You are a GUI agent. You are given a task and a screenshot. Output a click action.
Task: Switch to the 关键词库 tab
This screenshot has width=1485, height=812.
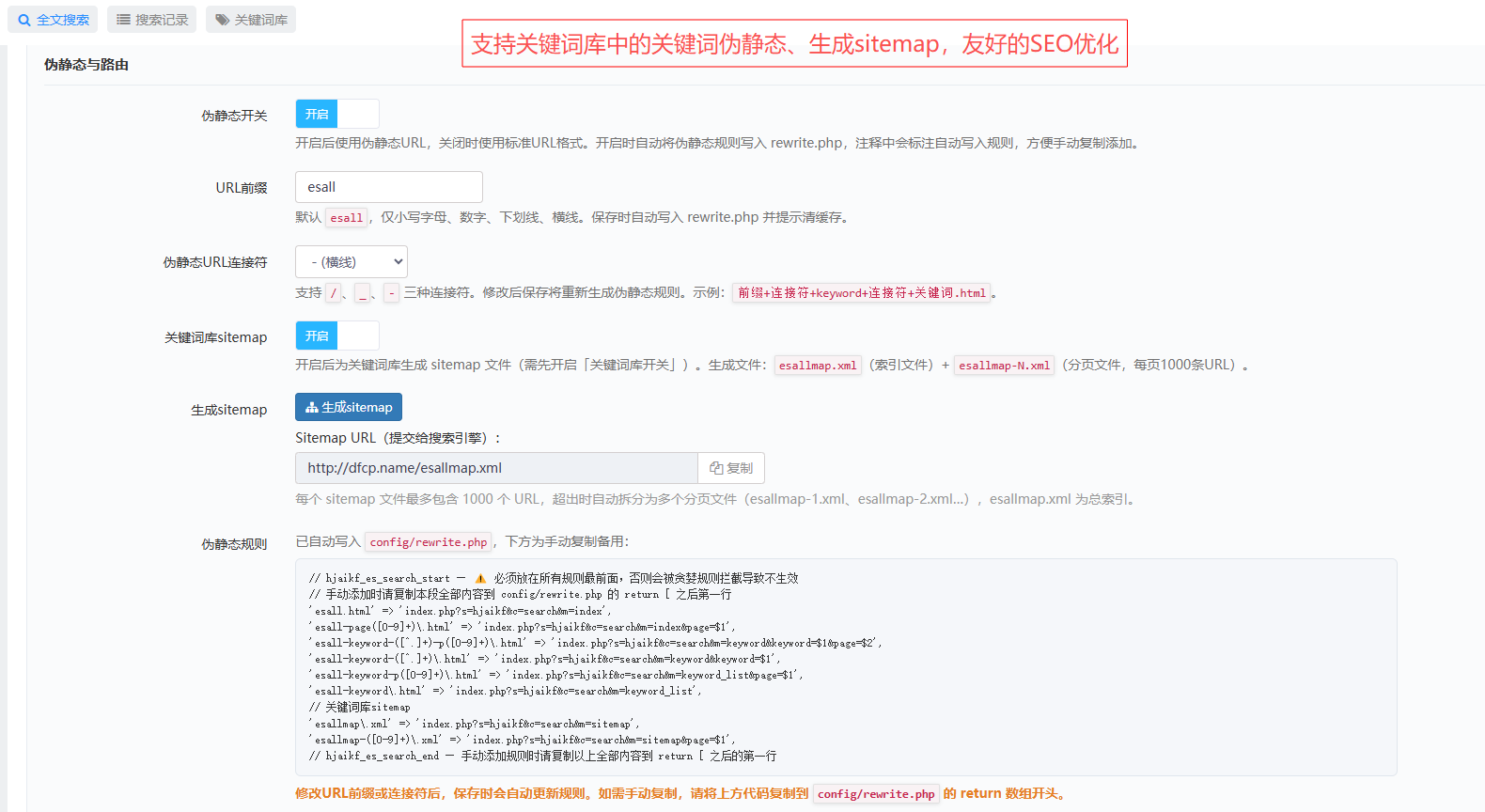tap(251, 20)
